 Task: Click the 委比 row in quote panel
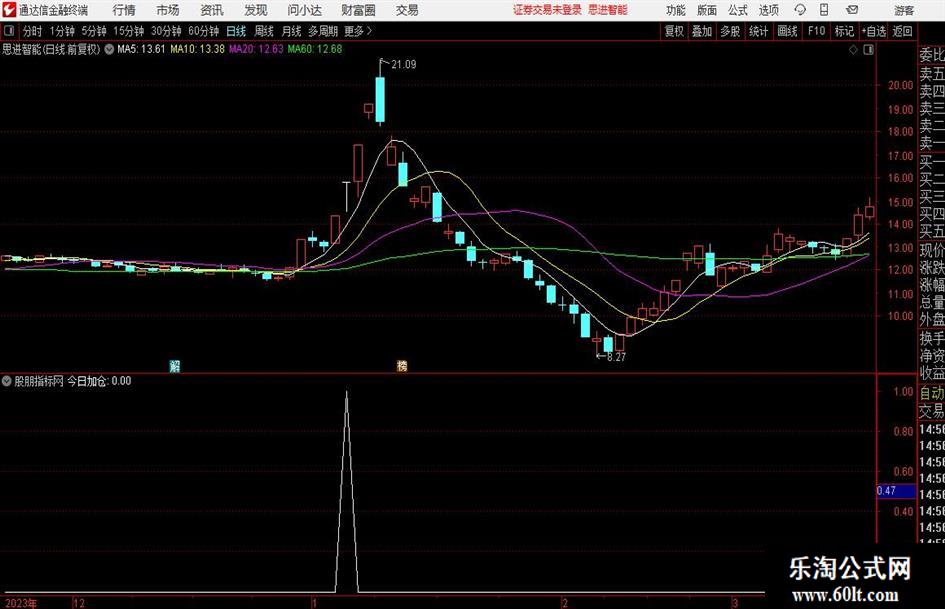932,55
